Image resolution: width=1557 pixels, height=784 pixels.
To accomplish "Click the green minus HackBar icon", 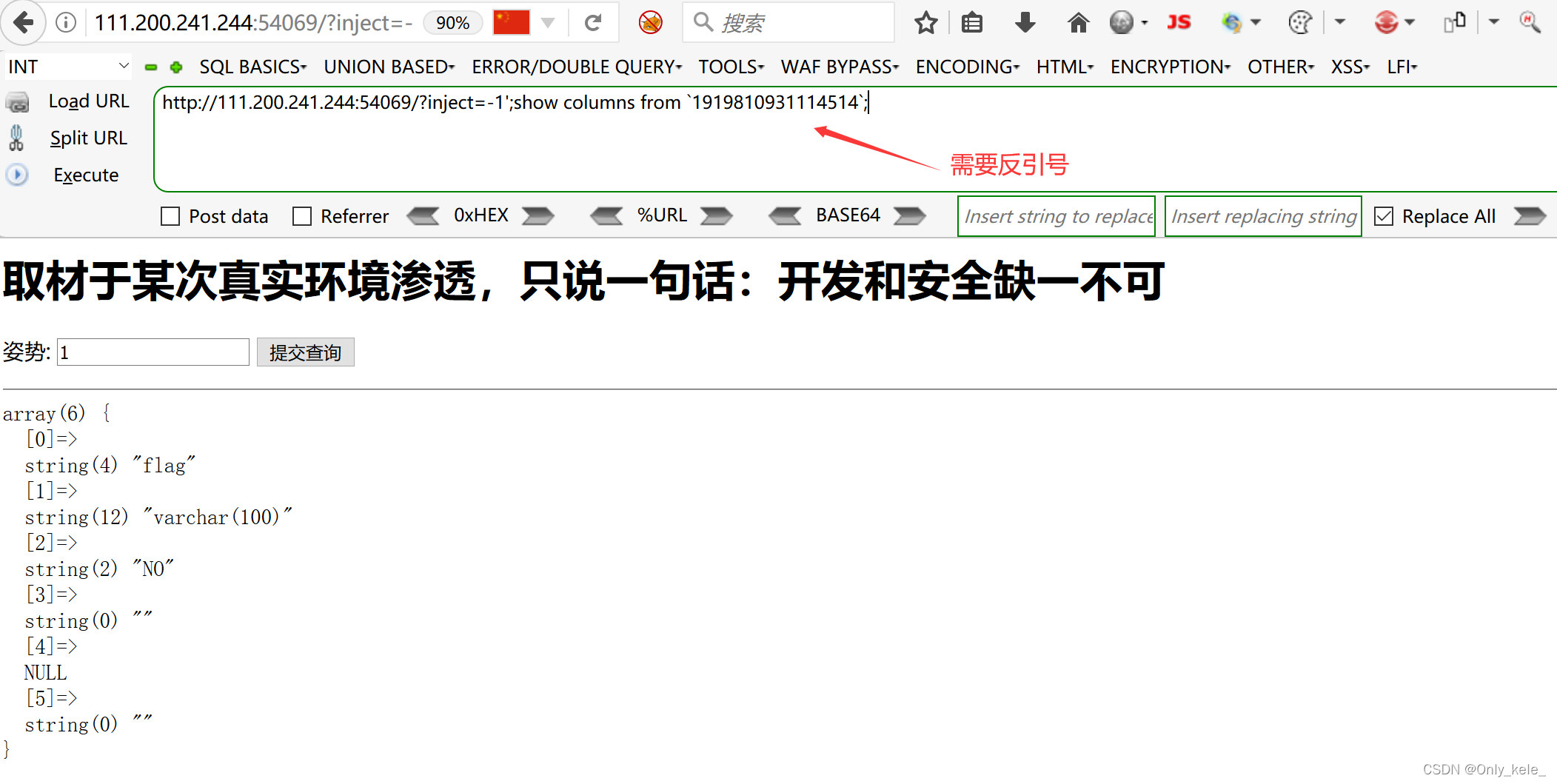I will tap(151, 67).
